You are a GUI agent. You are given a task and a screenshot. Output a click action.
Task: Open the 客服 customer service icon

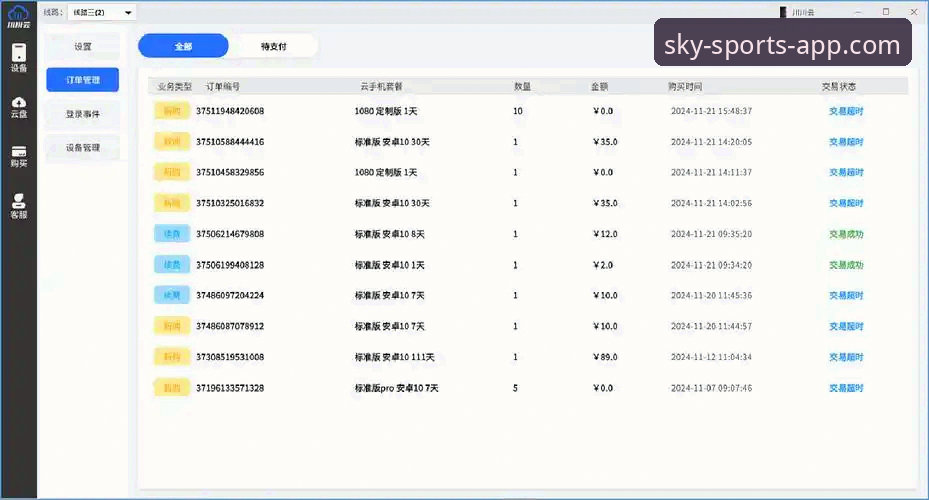pyautogui.click(x=19, y=206)
